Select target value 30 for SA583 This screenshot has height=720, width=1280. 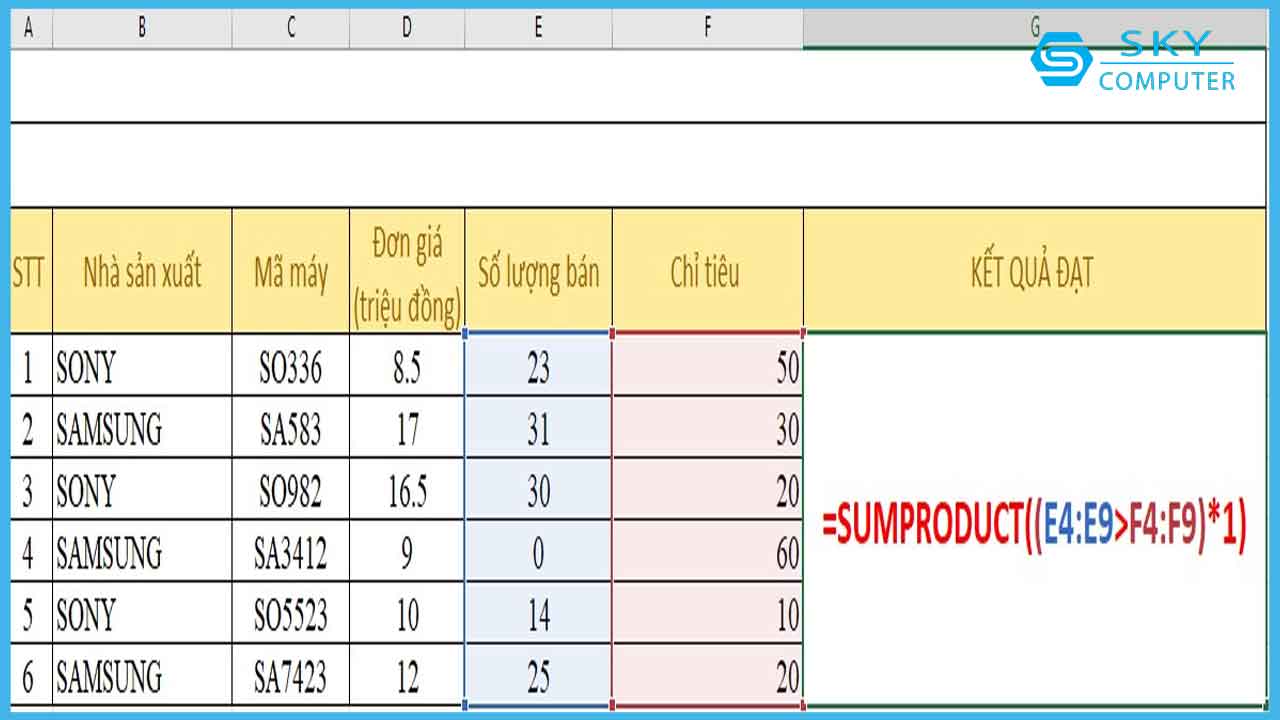[x=708, y=427]
